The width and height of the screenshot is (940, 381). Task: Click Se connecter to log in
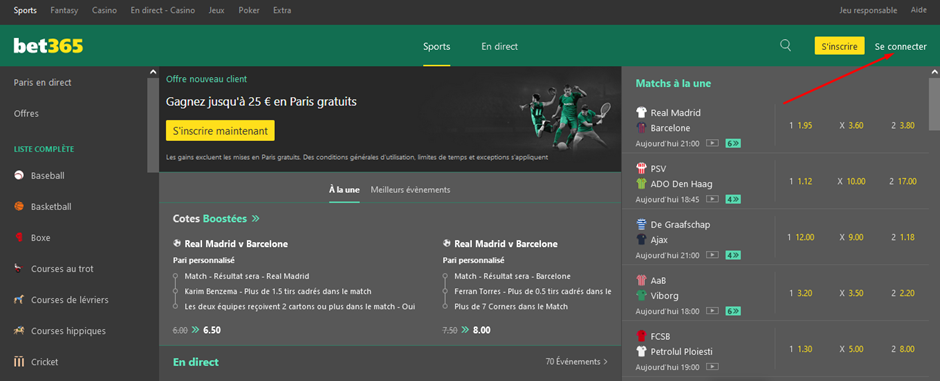900,46
